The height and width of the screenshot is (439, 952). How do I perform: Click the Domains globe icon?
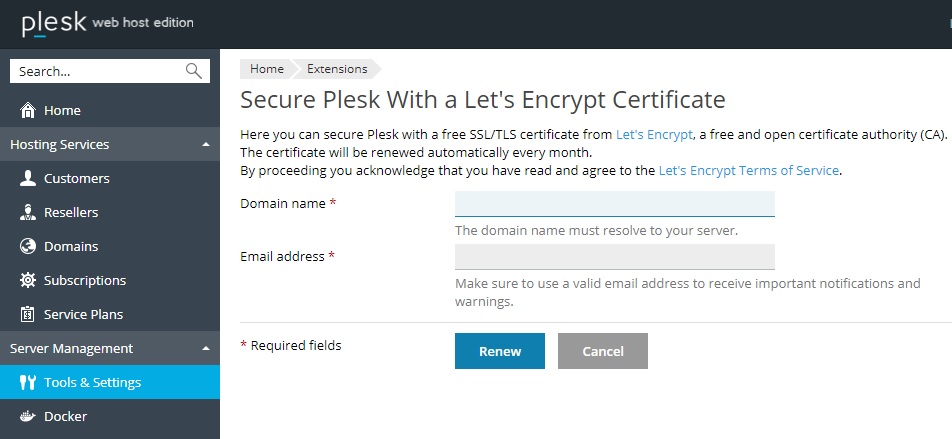pyautogui.click(x=28, y=246)
